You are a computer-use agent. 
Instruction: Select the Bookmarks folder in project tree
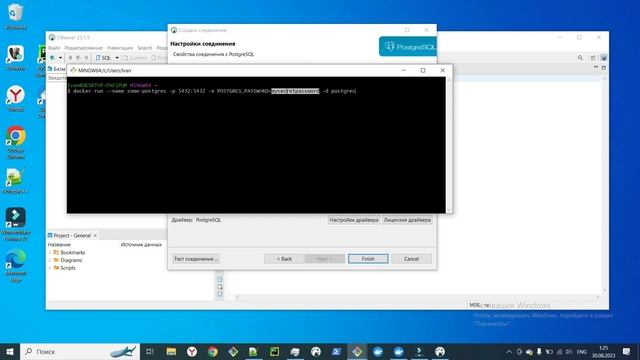[x=69, y=253]
